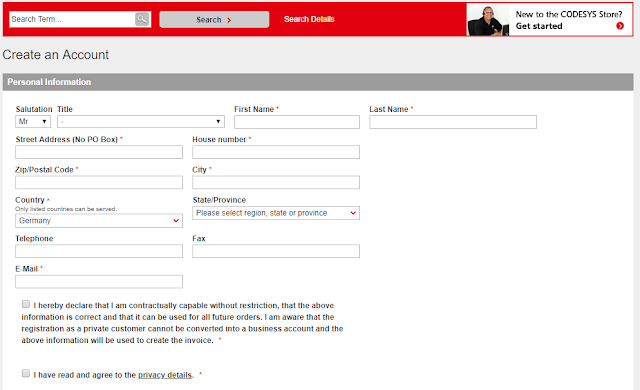Viewport: 640px width, 390px height.
Task: Click the Create an Account heading
Action: [56, 55]
